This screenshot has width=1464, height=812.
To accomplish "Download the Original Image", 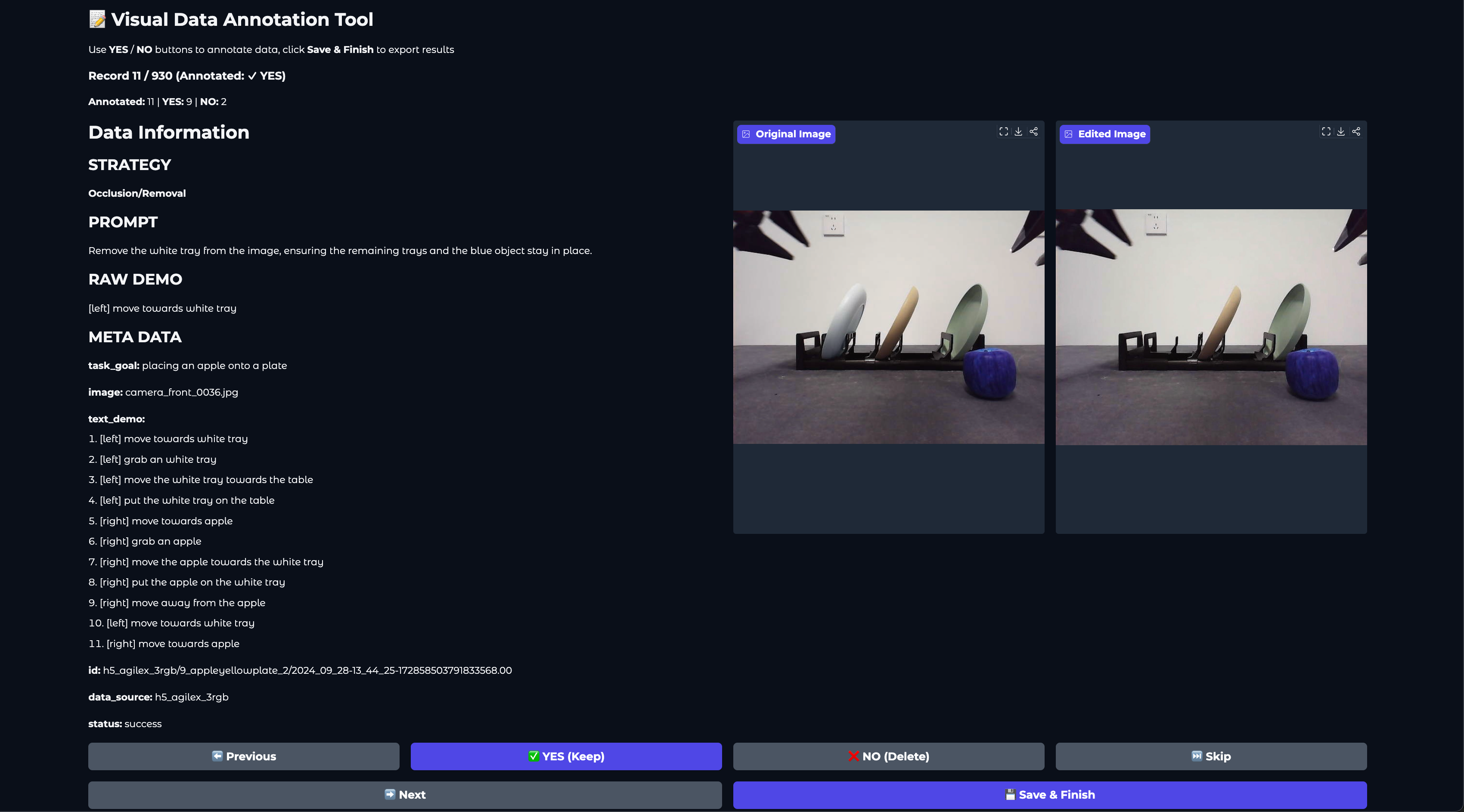I will tap(1018, 132).
